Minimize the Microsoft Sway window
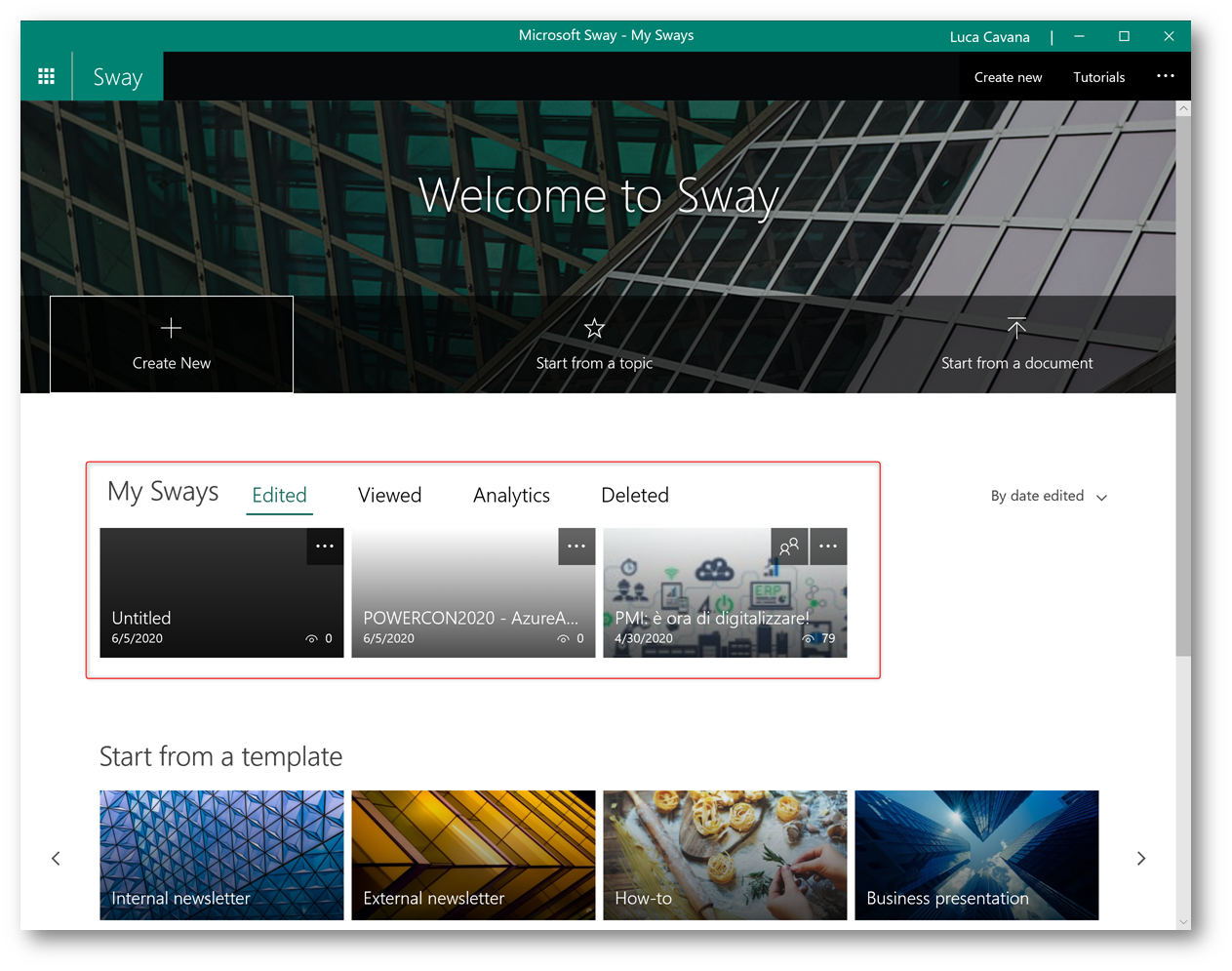Image resolution: width=1232 pixels, height=971 pixels. (1079, 36)
